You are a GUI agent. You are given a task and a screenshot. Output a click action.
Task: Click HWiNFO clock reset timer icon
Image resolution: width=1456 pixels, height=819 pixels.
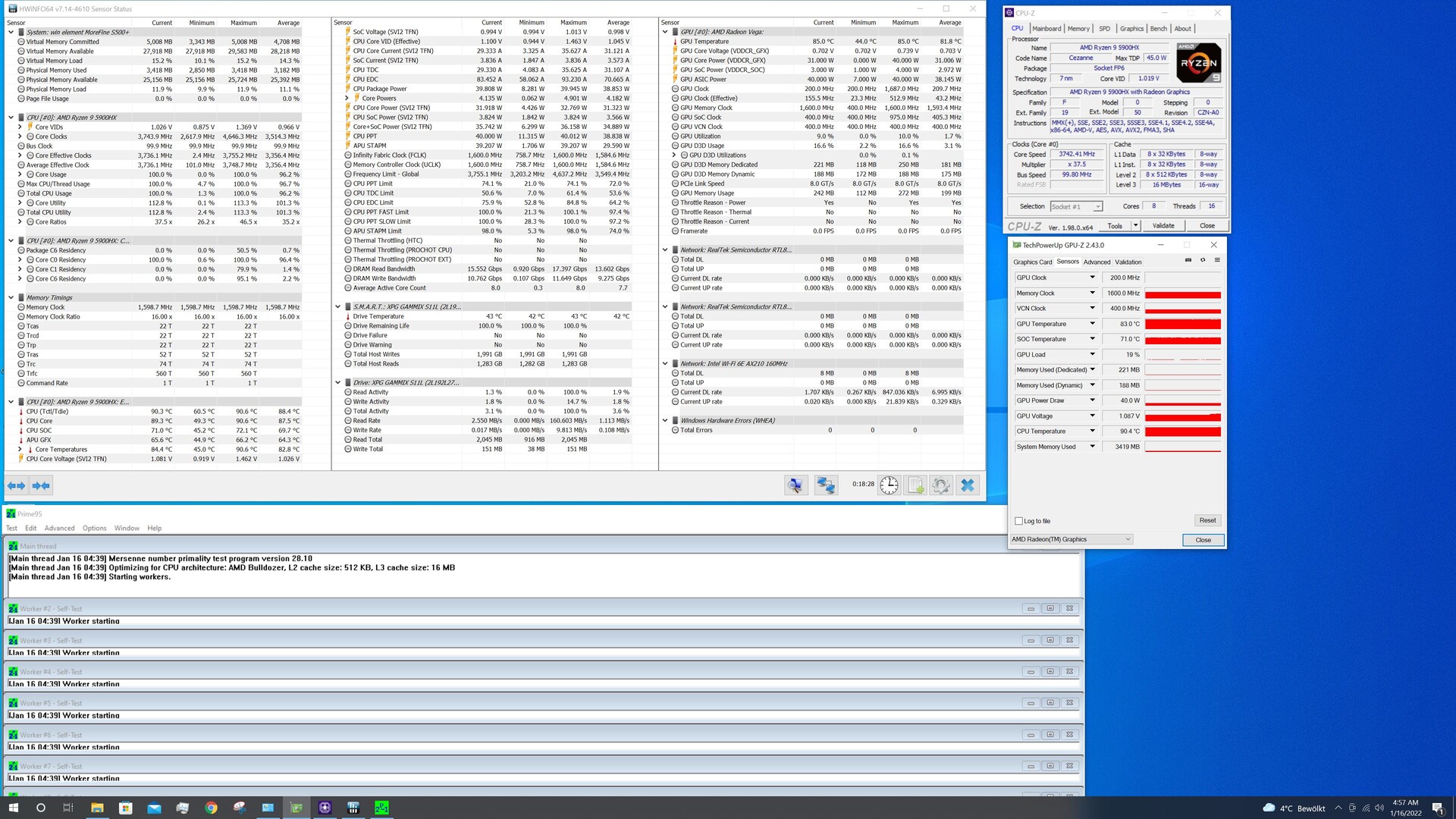[x=889, y=485]
